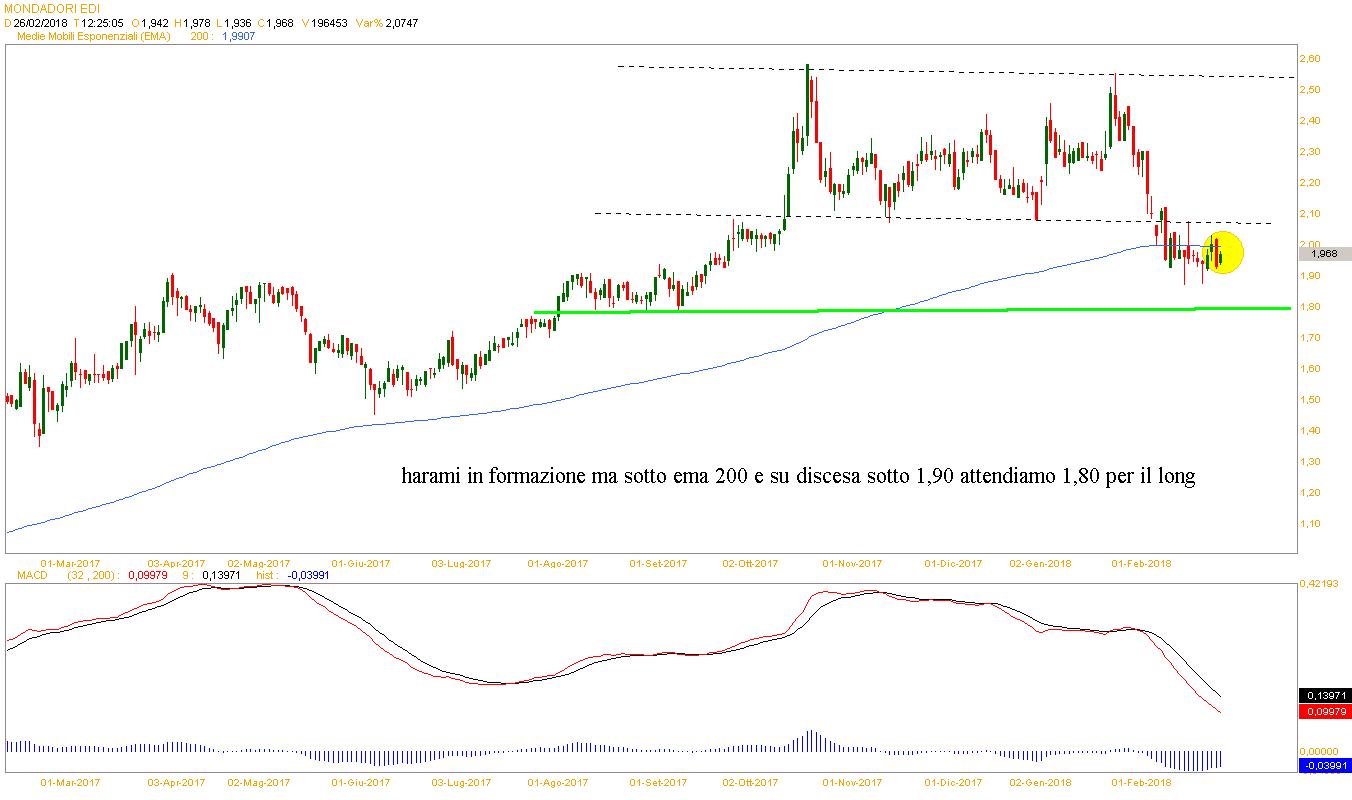Viewport: 1352px width, 800px height.
Task: Click the MACD indicator label in lower panel
Action: (24, 575)
